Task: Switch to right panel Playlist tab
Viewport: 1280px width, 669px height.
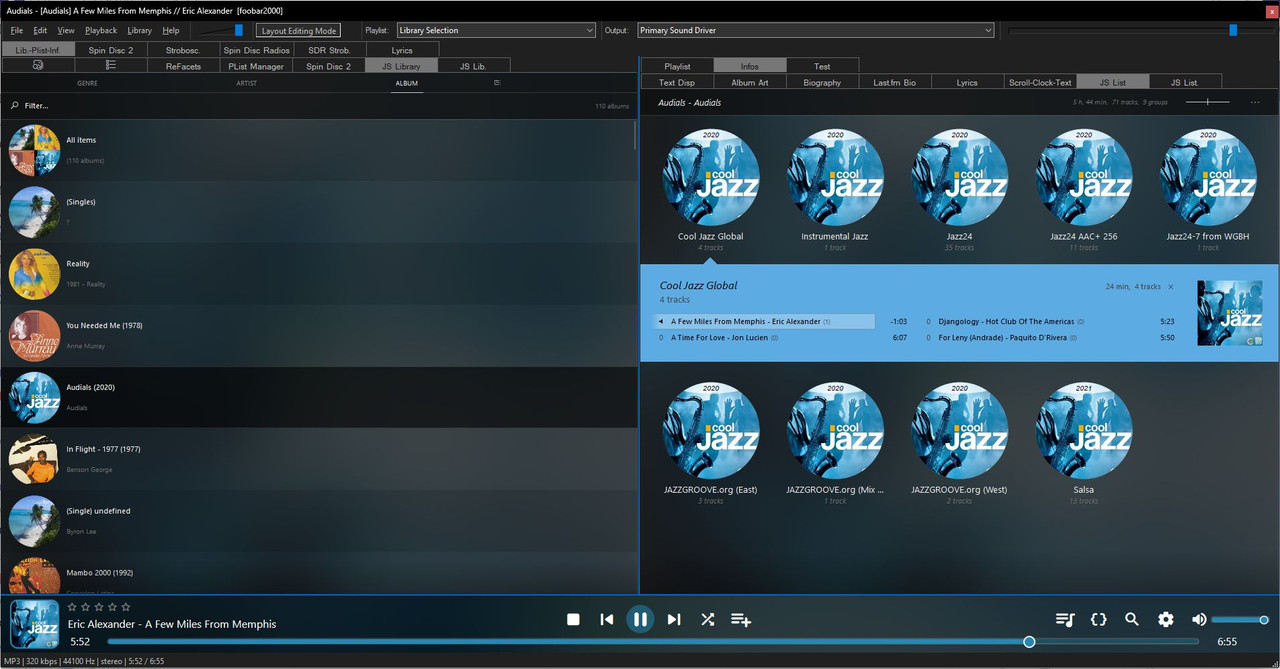Action: (677, 66)
